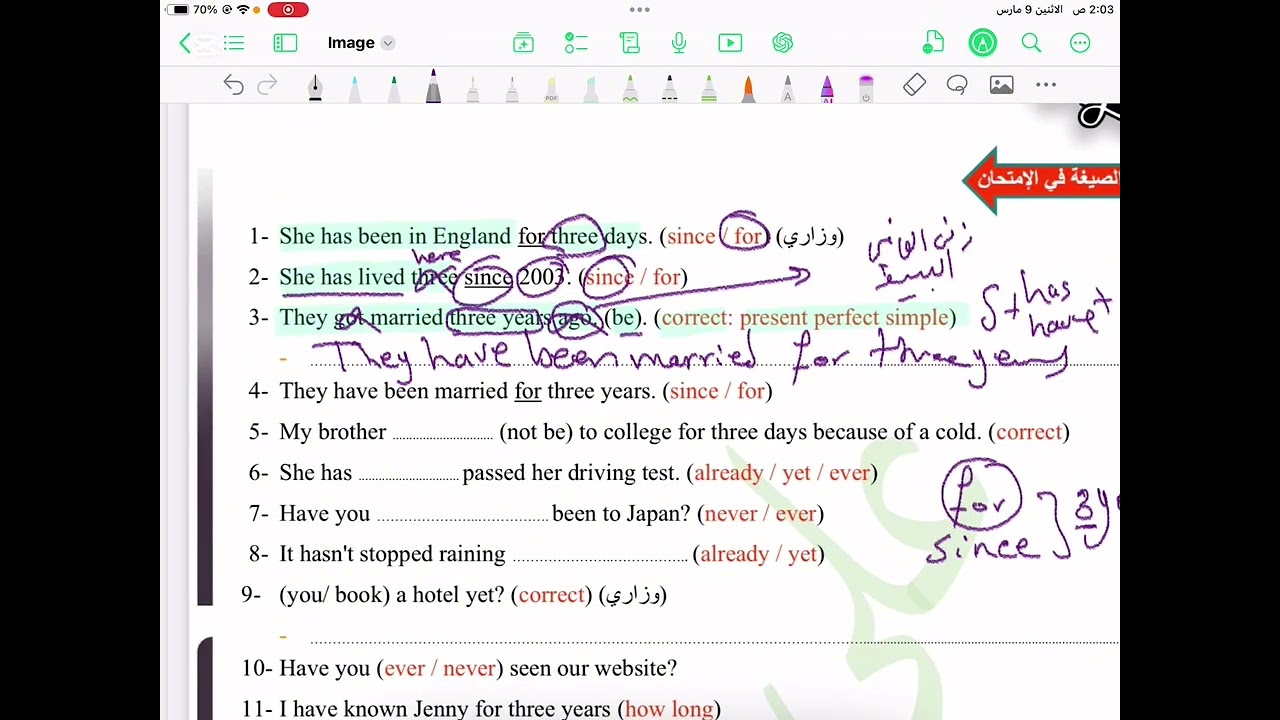Select the black fountain pen tool
Image resolution: width=1280 pixels, height=720 pixels.
[315, 87]
